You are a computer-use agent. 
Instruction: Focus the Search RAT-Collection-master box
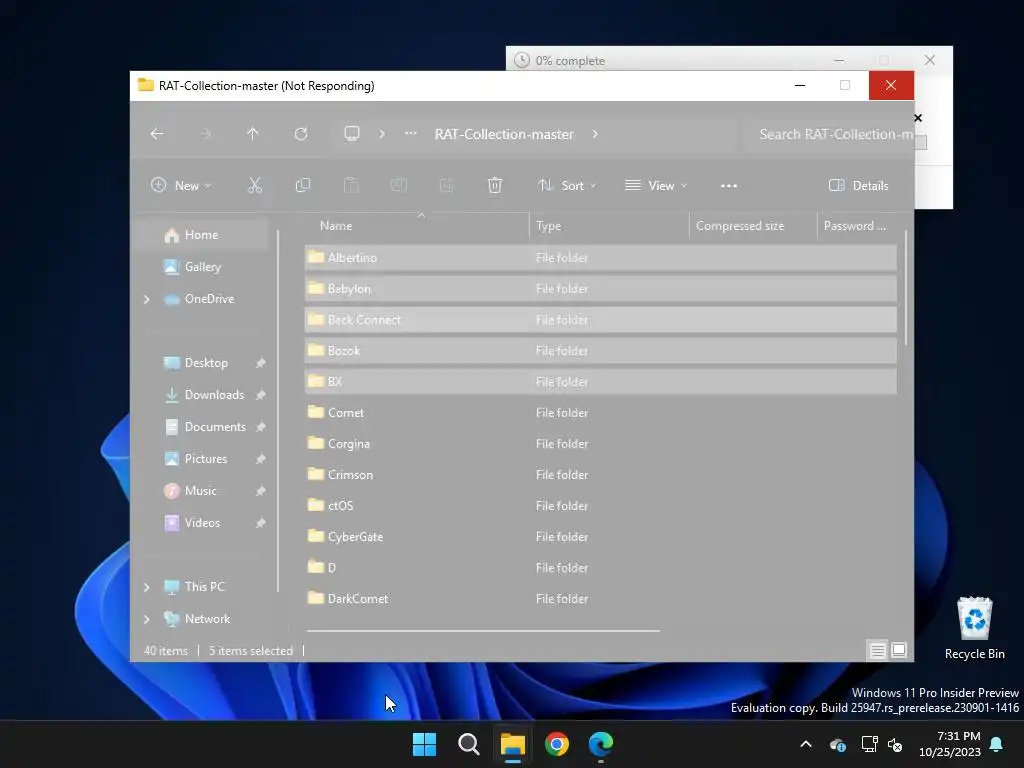pyautogui.click(x=829, y=134)
